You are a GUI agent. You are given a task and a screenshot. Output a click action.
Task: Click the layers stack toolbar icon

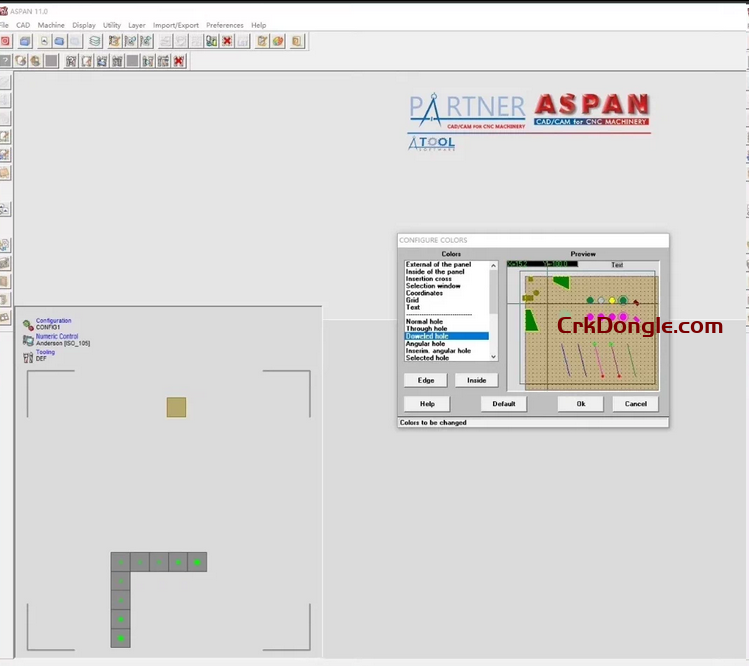click(x=95, y=41)
